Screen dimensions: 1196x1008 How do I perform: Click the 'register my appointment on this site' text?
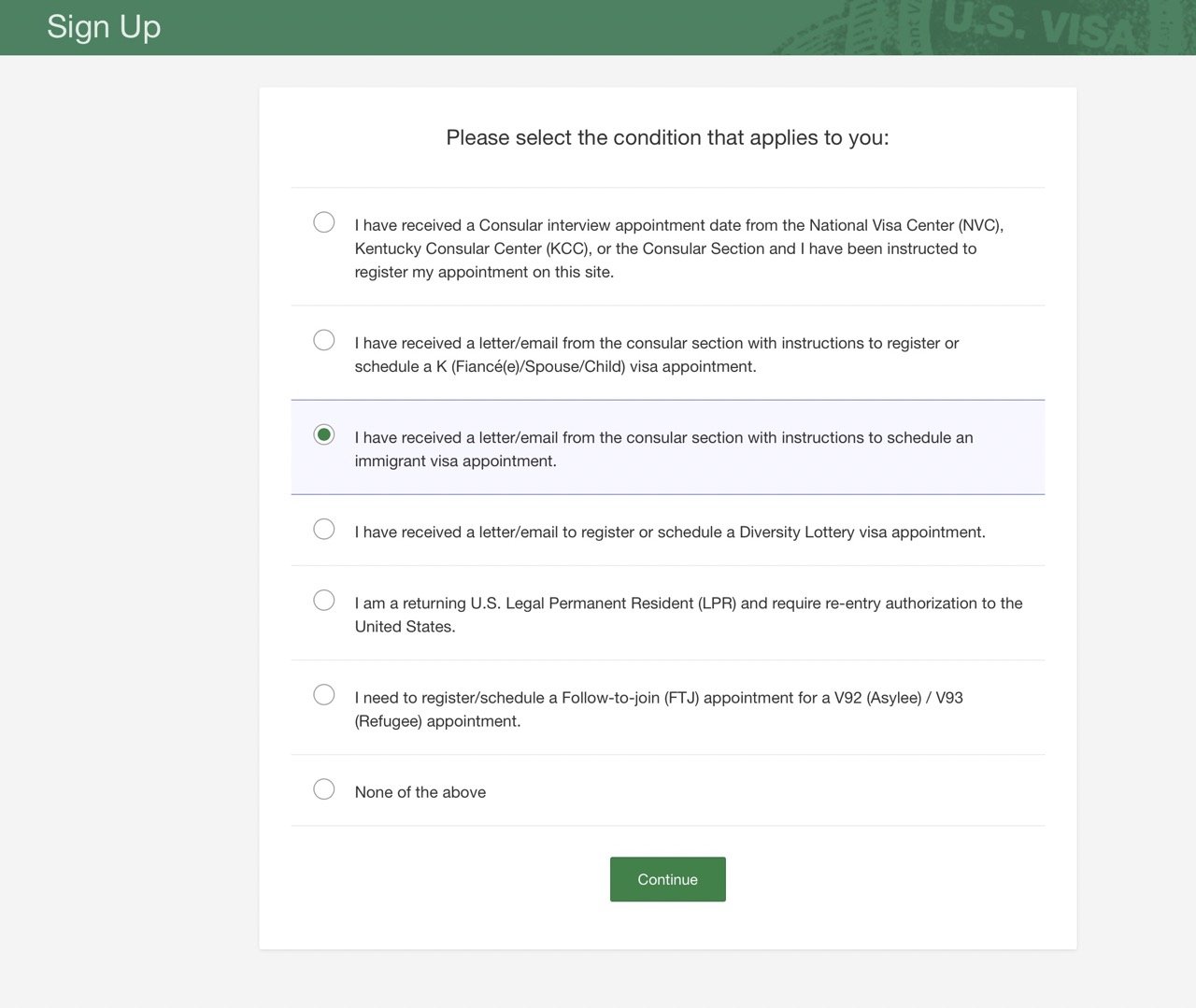[483, 272]
